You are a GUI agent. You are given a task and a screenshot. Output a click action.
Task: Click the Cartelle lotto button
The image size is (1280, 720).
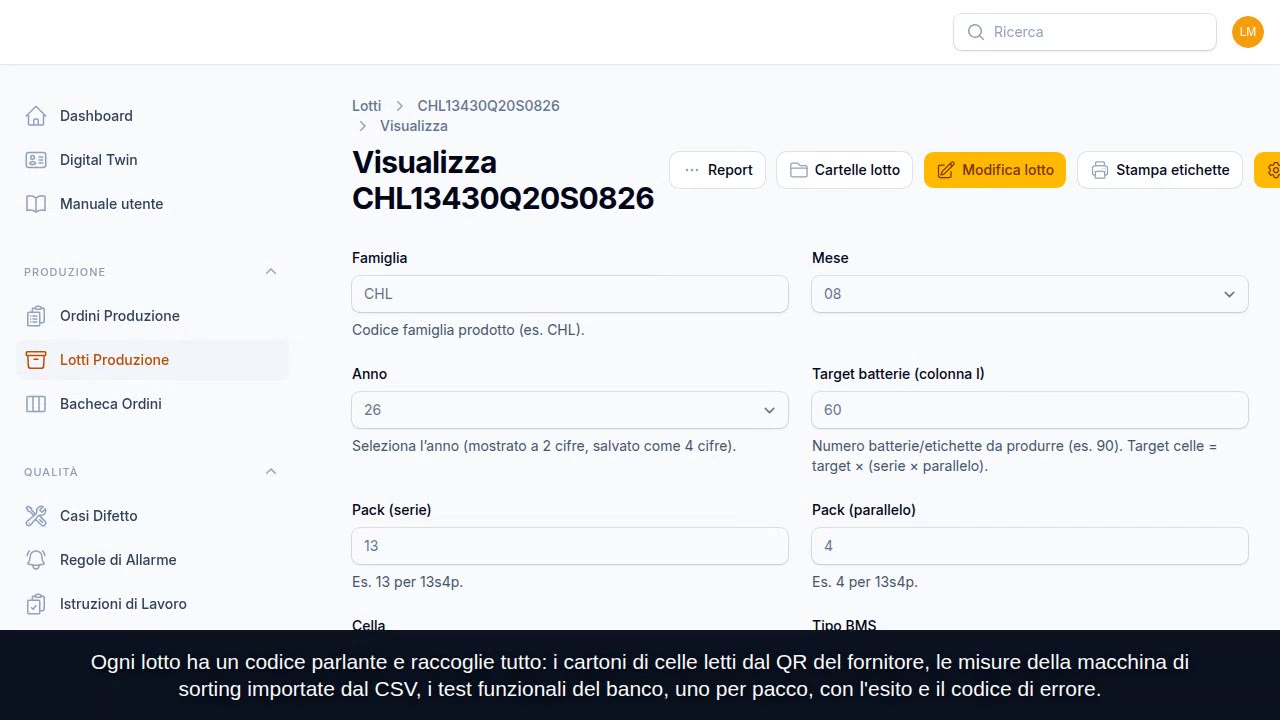click(x=844, y=170)
